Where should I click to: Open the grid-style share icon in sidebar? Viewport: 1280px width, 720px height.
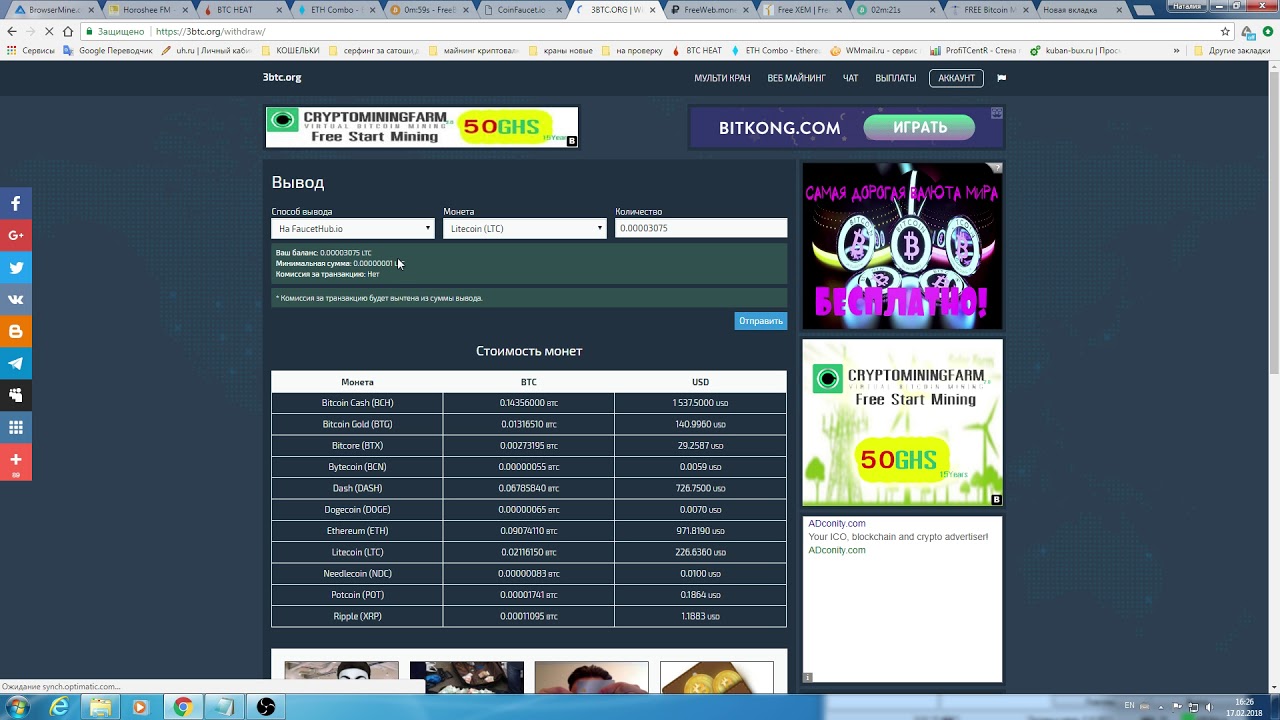[x=16, y=427]
